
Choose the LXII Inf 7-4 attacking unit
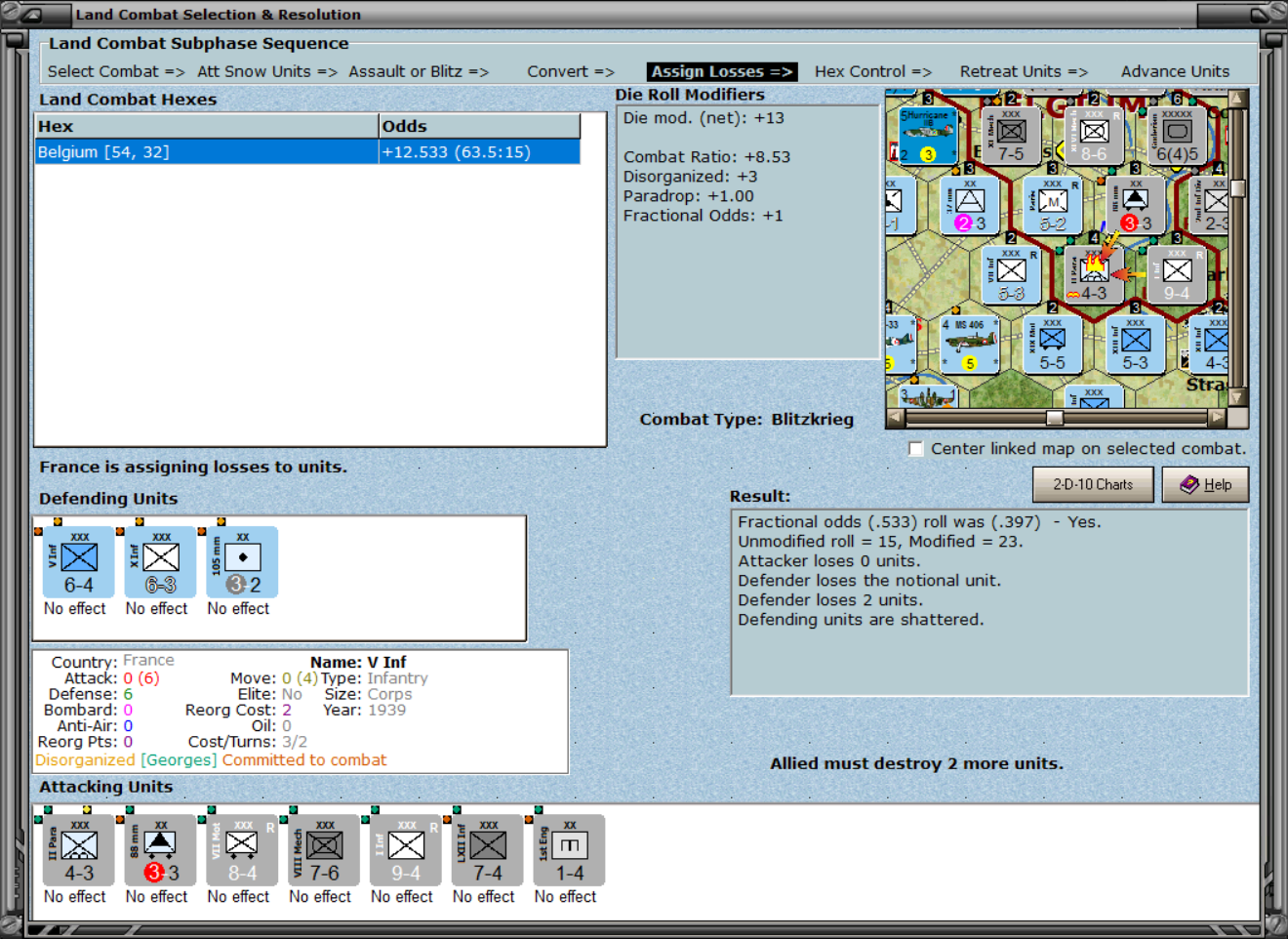pyautogui.click(x=488, y=850)
